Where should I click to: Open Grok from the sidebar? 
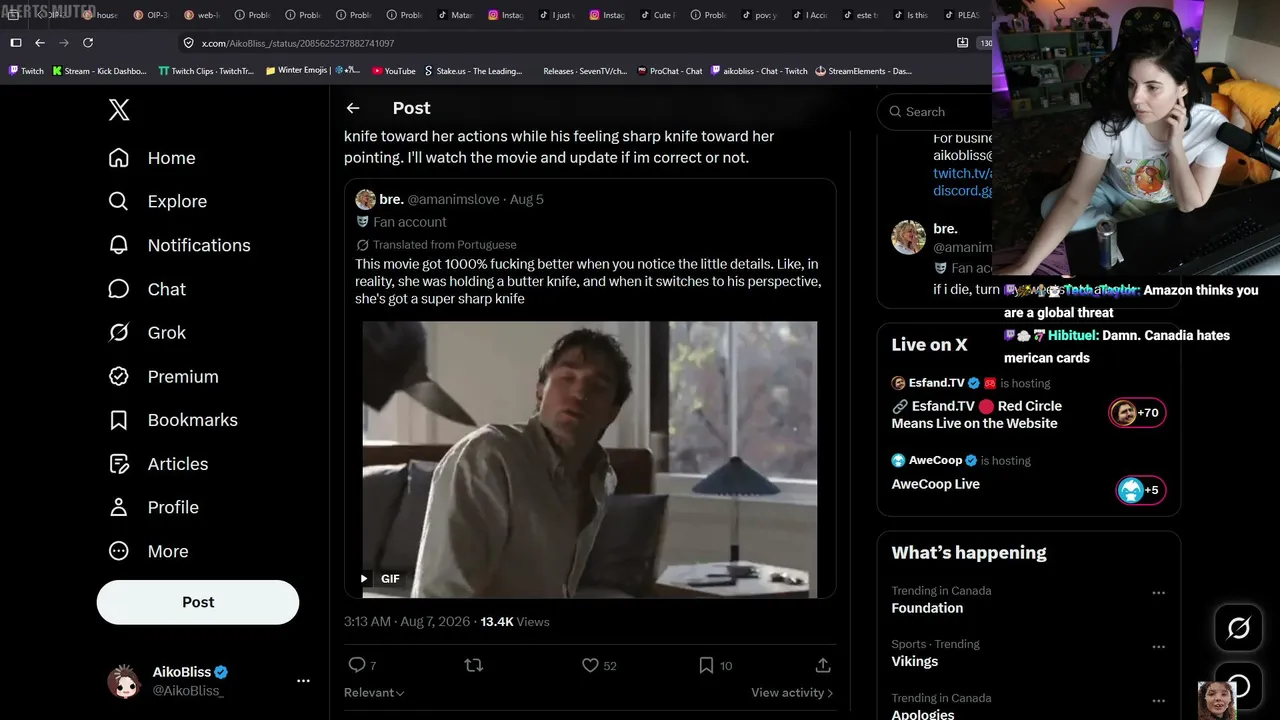click(147, 333)
